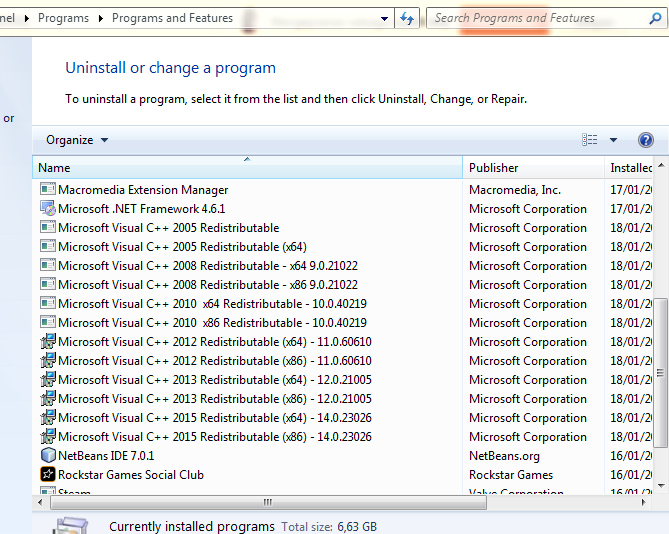
Task: Click the vertical scrollbar up arrow
Action: pos(661,165)
